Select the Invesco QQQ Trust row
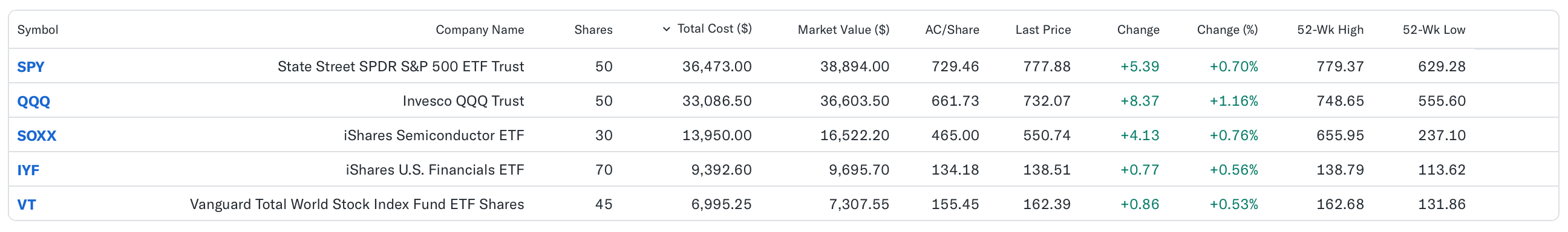This screenshot has width=1568, height=232. (783, 101)
